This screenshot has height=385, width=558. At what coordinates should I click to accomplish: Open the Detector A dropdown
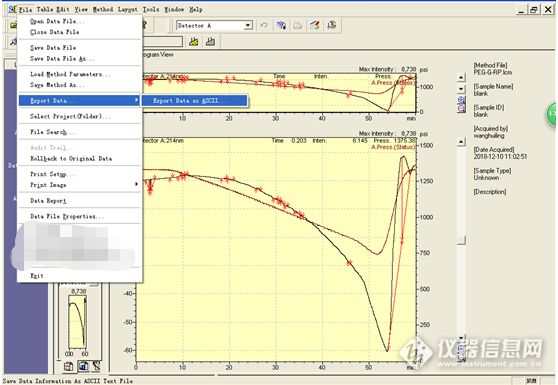(248, 26)
